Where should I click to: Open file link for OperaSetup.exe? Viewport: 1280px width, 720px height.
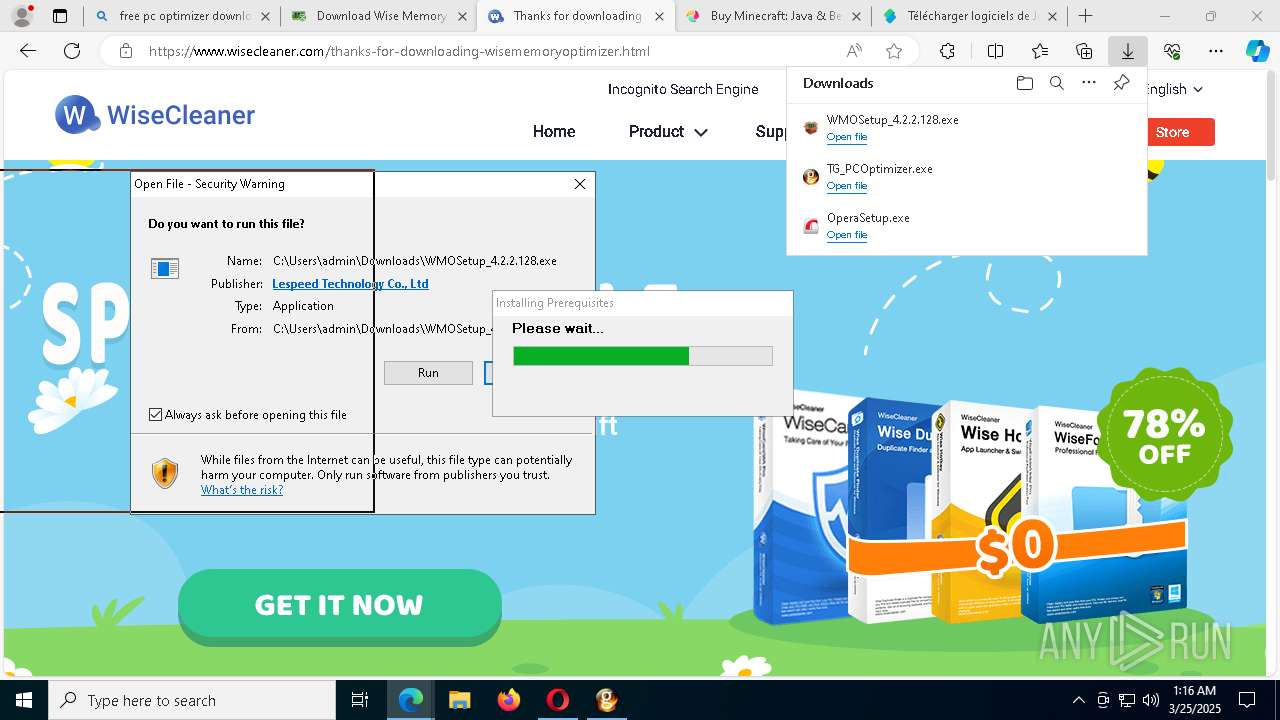pyautogui.click(x=846, y=235)
